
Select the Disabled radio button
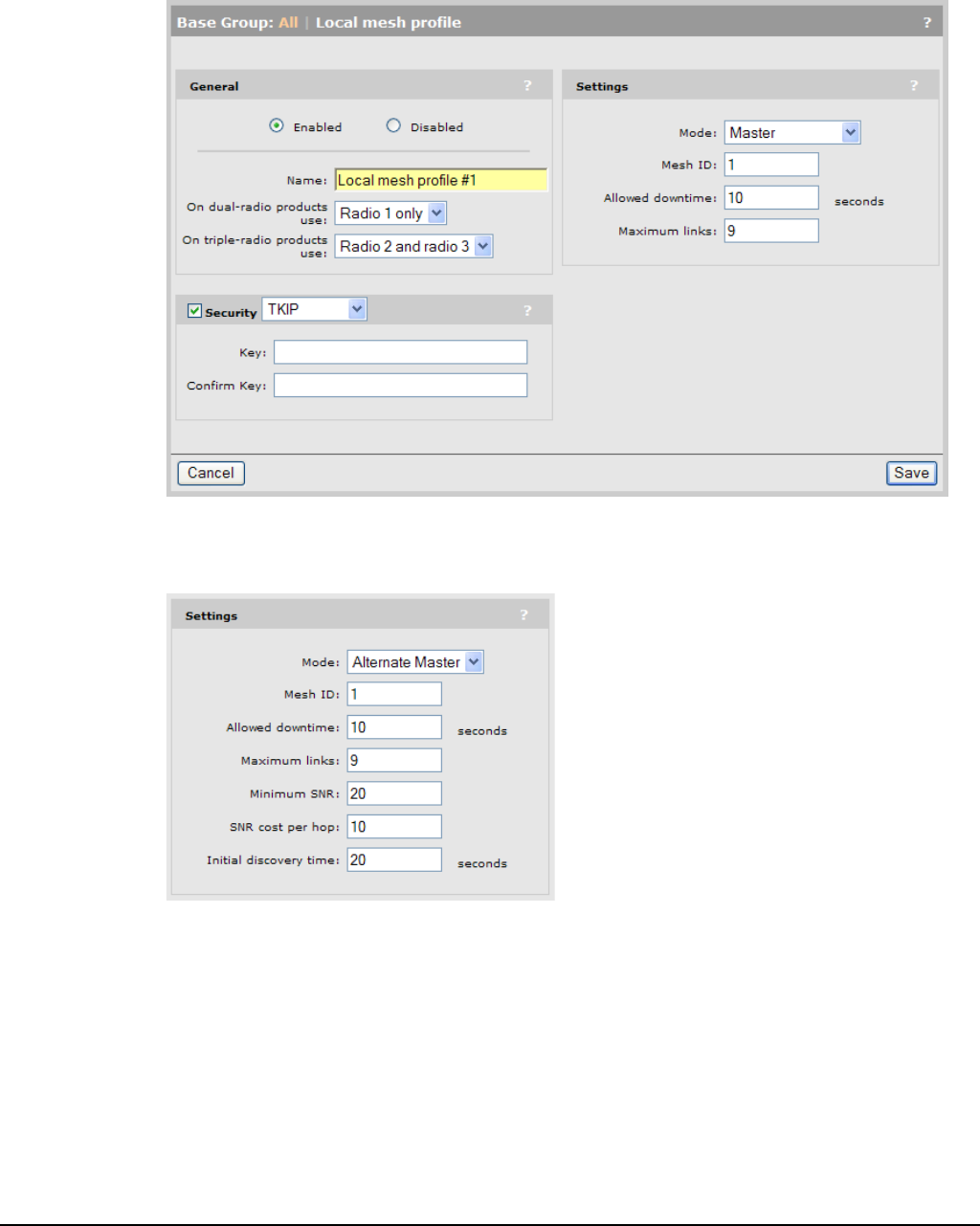[x=393, y=125]
